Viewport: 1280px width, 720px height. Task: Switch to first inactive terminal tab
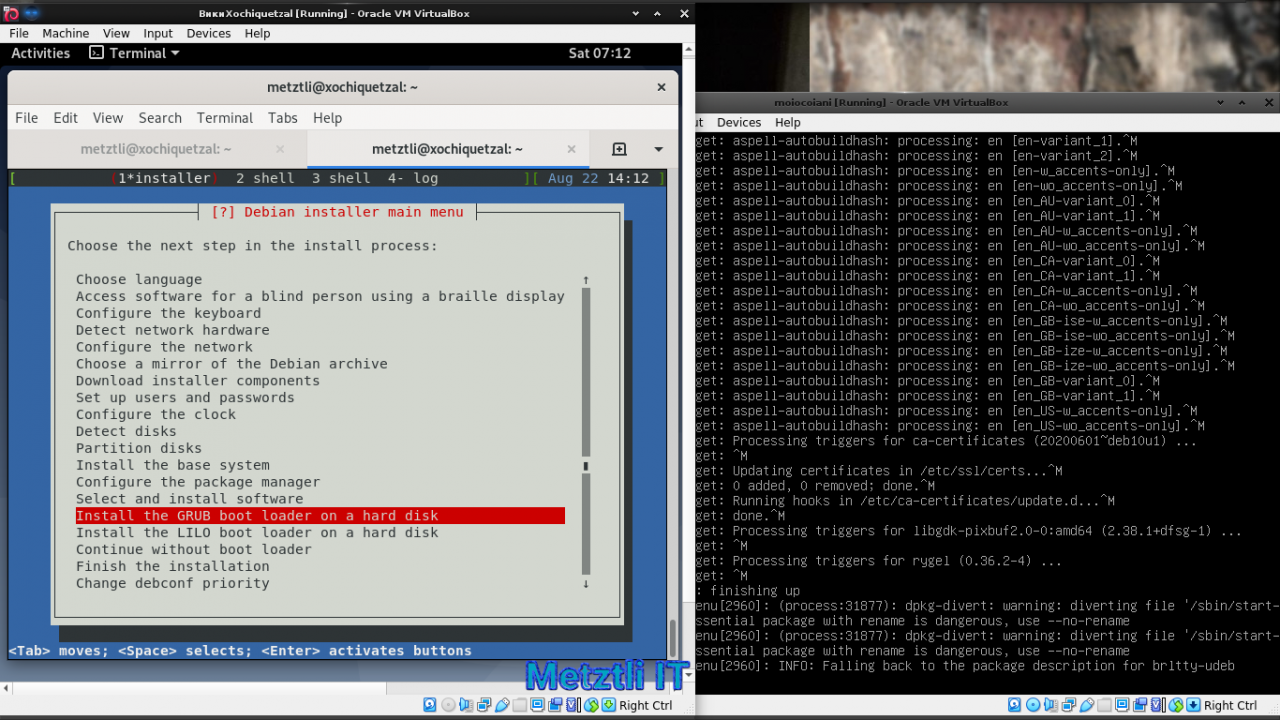click(157, 149)
